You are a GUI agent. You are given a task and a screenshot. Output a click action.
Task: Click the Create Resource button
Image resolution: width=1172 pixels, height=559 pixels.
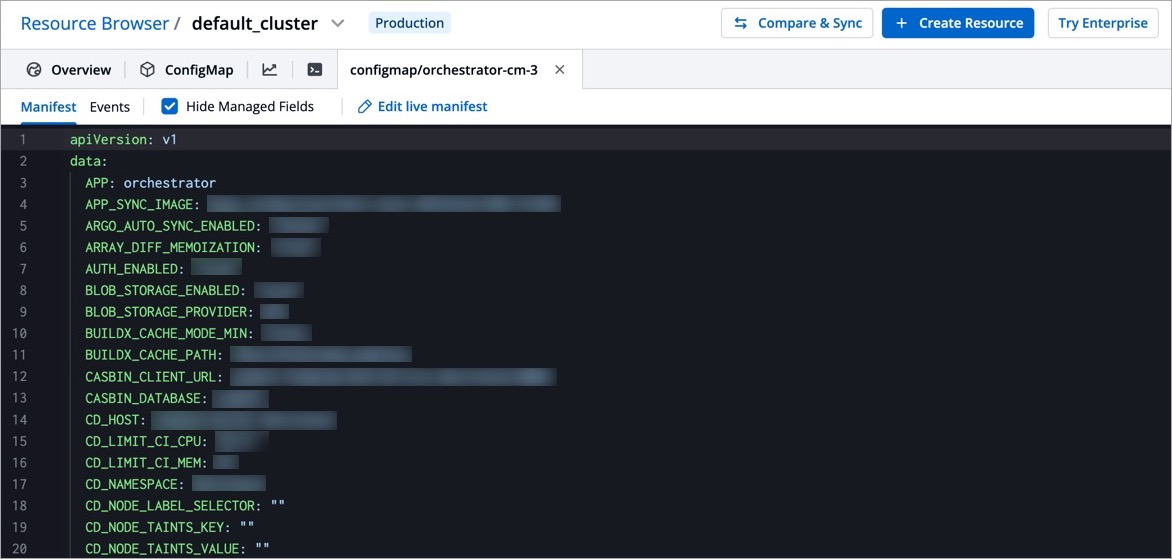(x=958, y=23)
